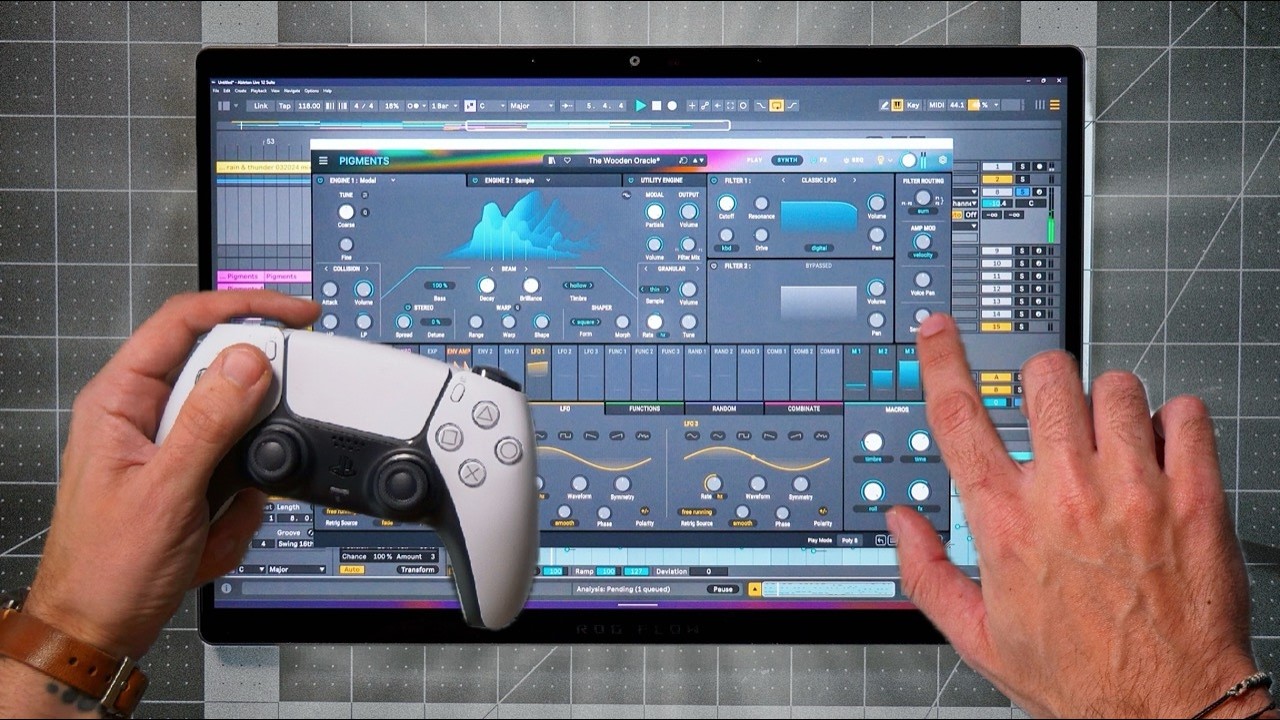Click the Ableton Record button

(x=672, y=105)
